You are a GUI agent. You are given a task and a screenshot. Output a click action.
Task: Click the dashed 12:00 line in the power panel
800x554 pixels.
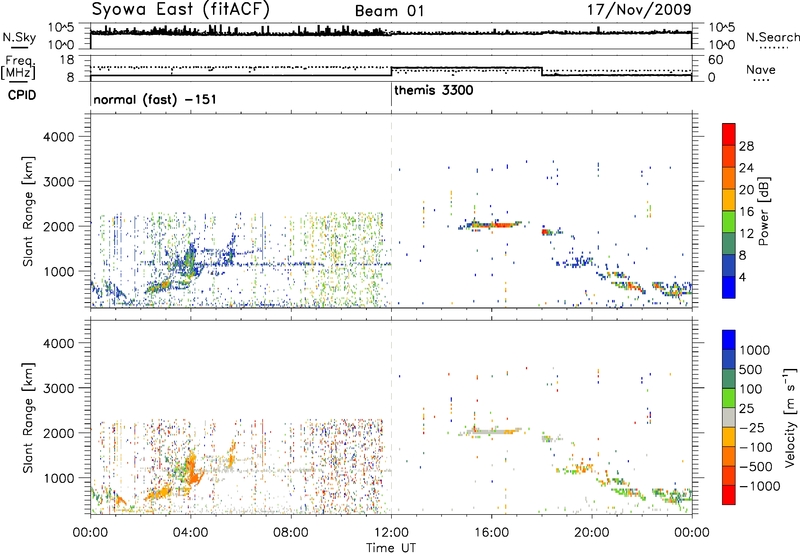391,211
